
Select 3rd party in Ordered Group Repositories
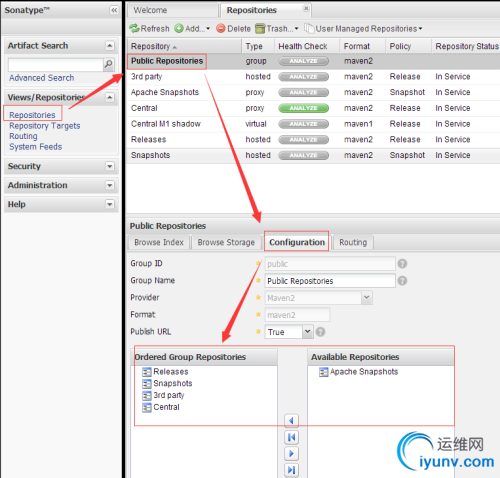tap(163, 395)
